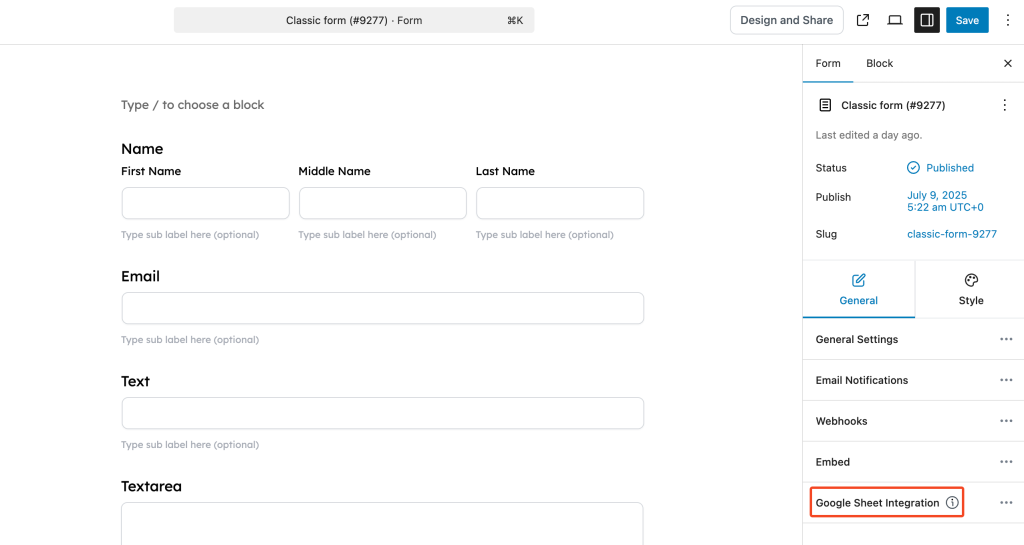Click the Text input field
The image size is (1024, 545).
click(383, 413)
